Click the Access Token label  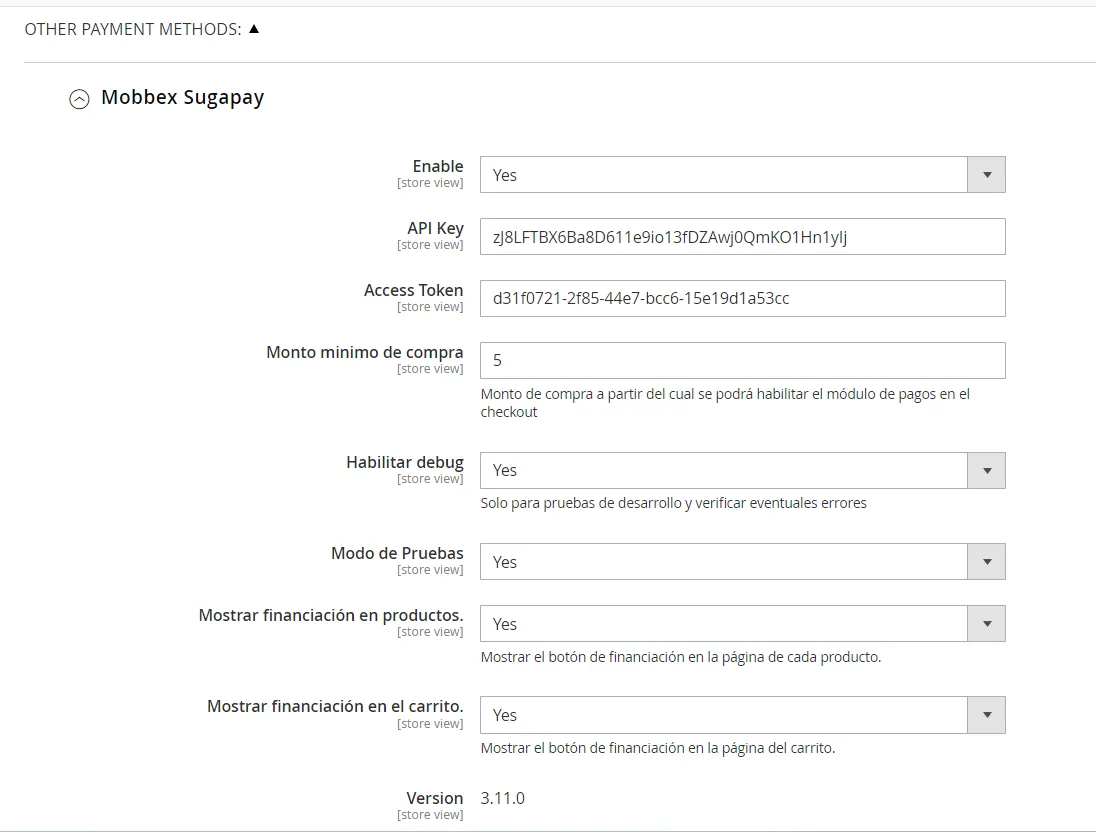tap(414, 290)
